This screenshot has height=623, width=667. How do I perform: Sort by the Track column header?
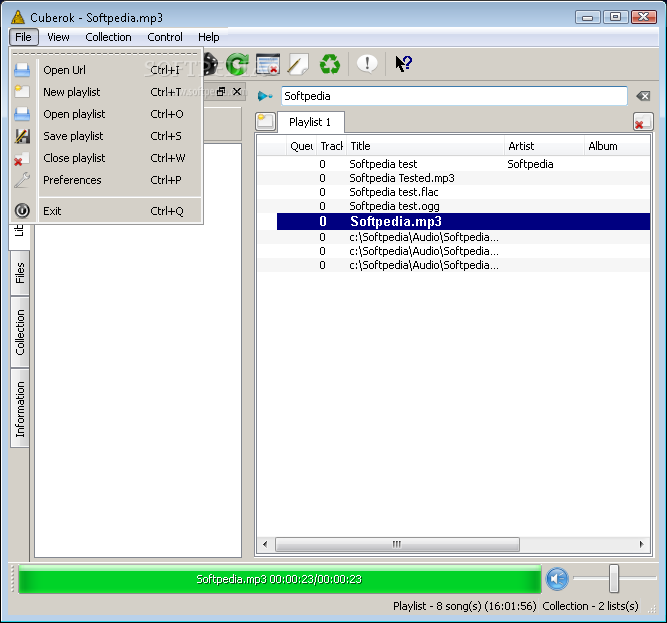pos(331,146)
